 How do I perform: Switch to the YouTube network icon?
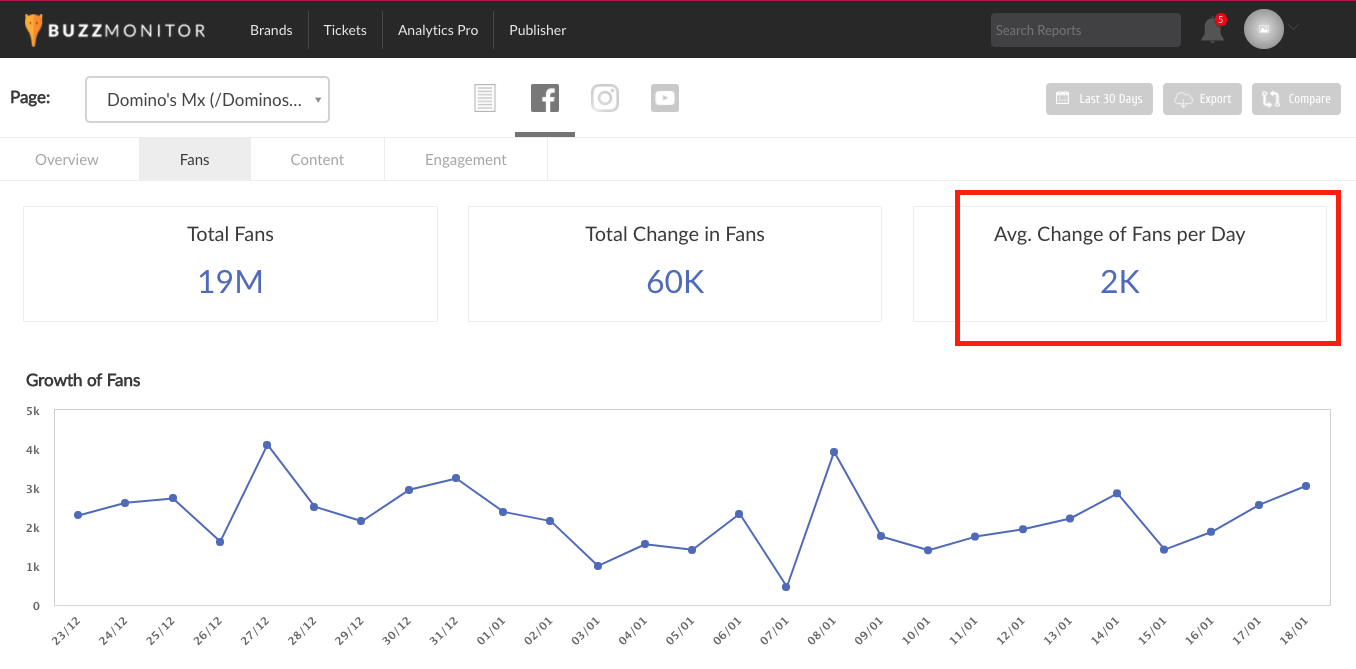click(x=665, y=98)
